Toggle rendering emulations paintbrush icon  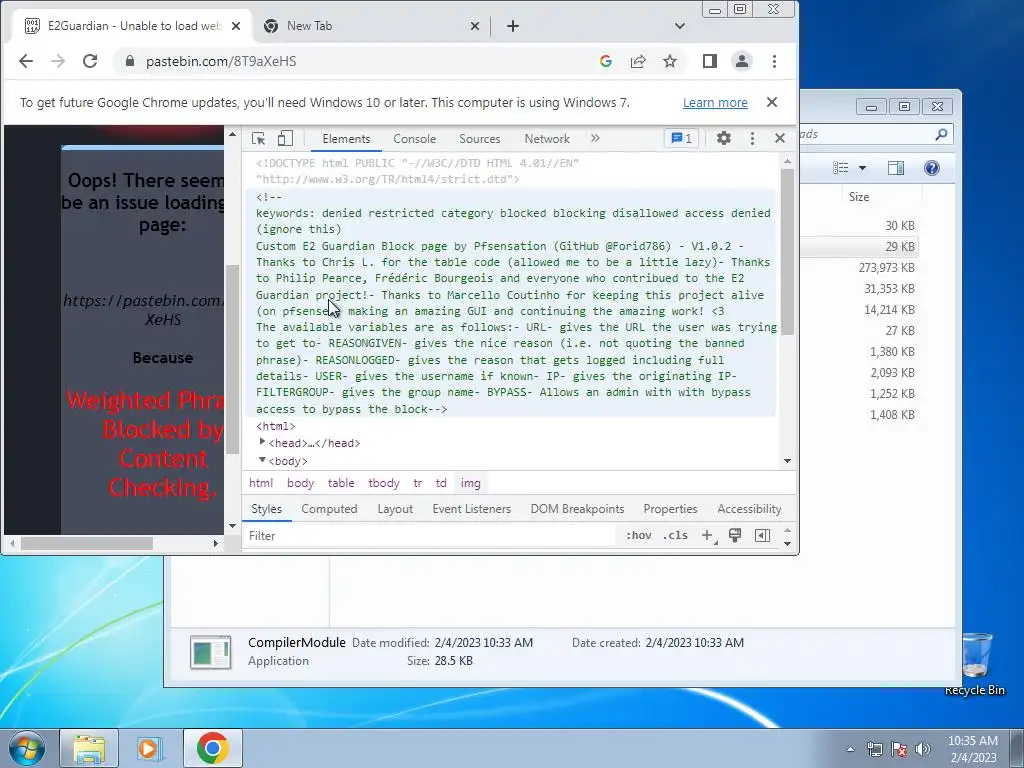click(x=735, y=536)
